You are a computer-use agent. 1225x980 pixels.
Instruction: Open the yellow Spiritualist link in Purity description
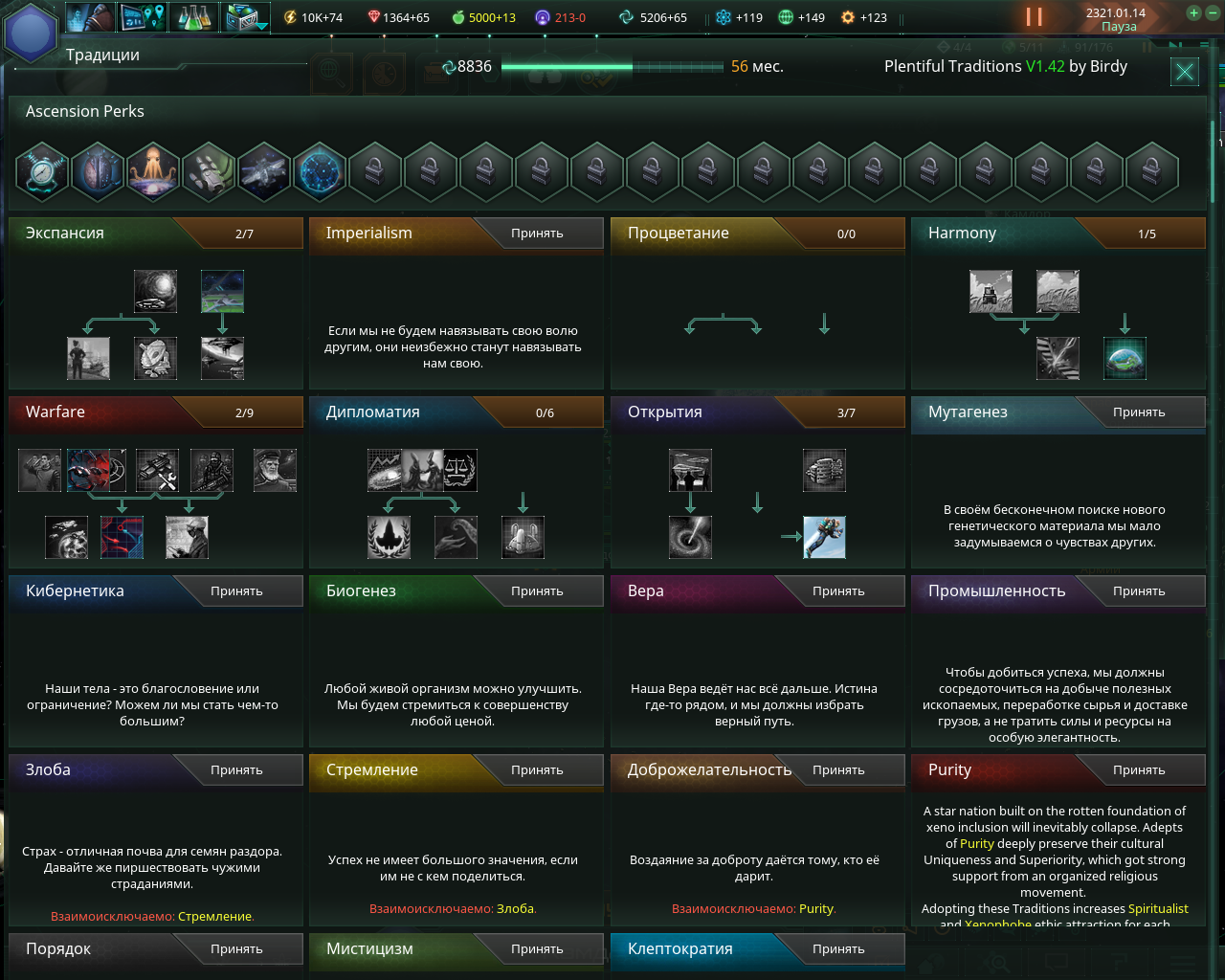[1158, 909]
